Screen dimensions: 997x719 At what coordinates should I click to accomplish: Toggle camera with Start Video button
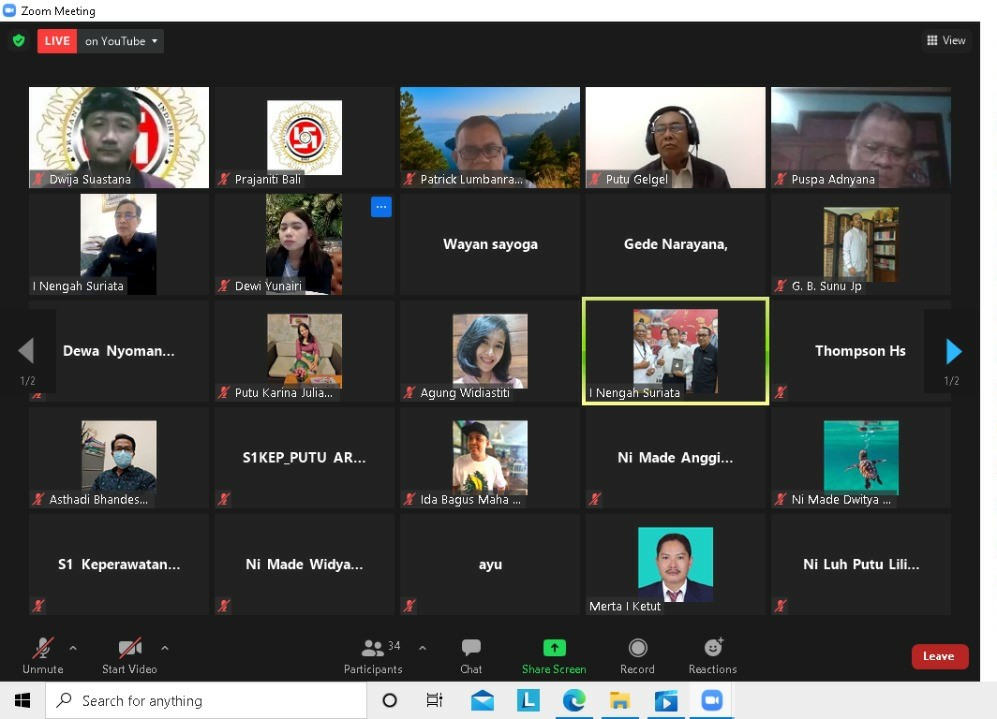point(130,656)
